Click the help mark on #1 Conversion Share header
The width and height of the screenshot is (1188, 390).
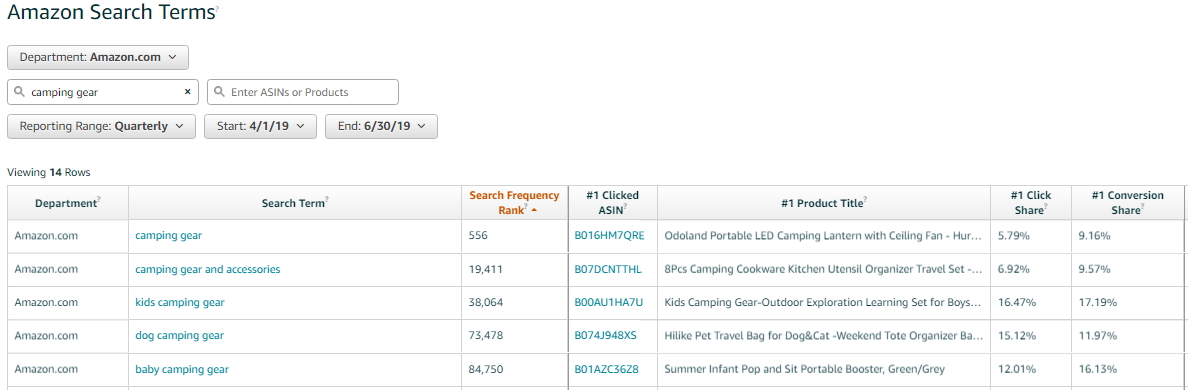1143,207
